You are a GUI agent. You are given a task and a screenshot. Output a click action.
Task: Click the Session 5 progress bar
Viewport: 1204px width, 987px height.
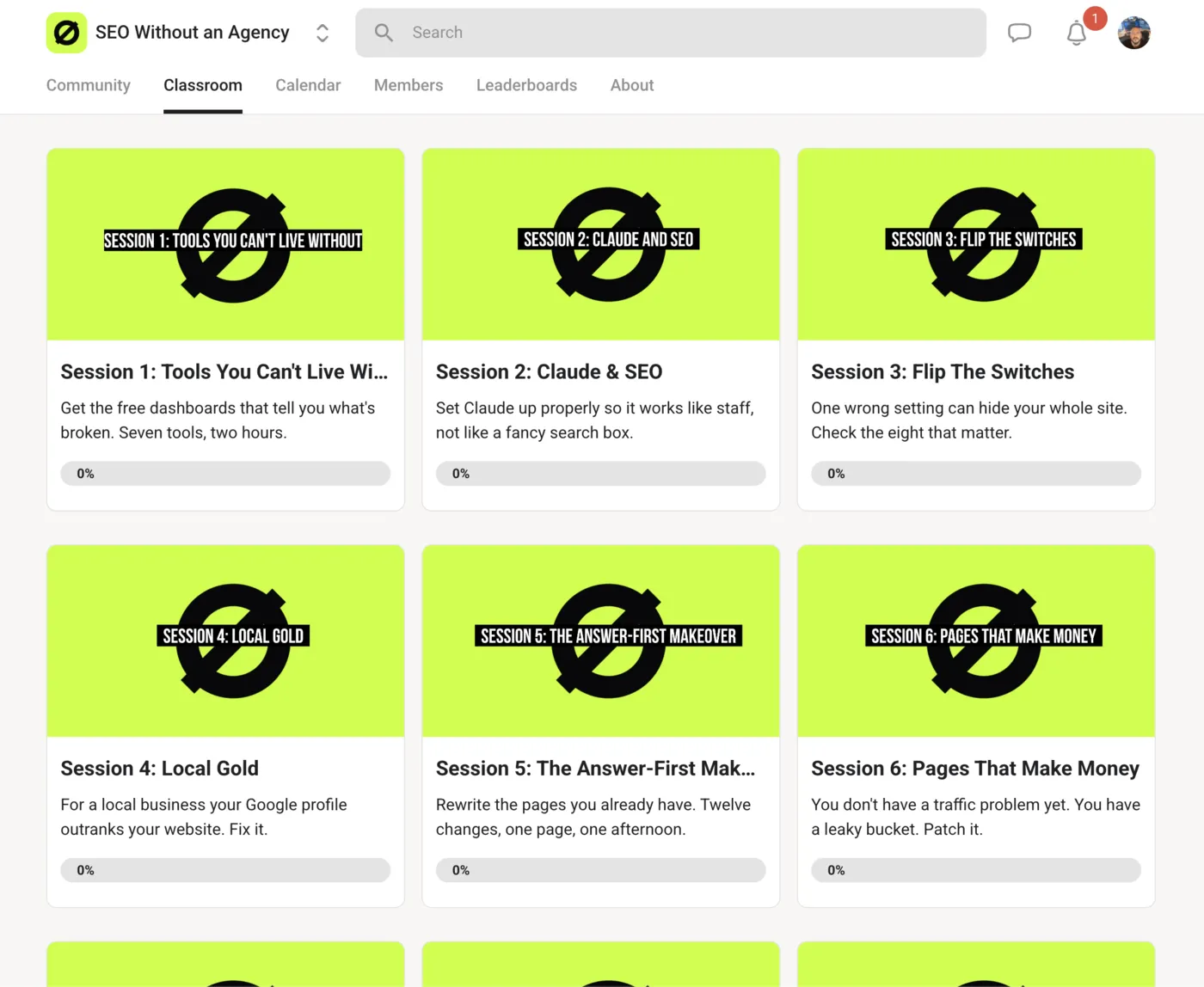click(x=601, y=870)
